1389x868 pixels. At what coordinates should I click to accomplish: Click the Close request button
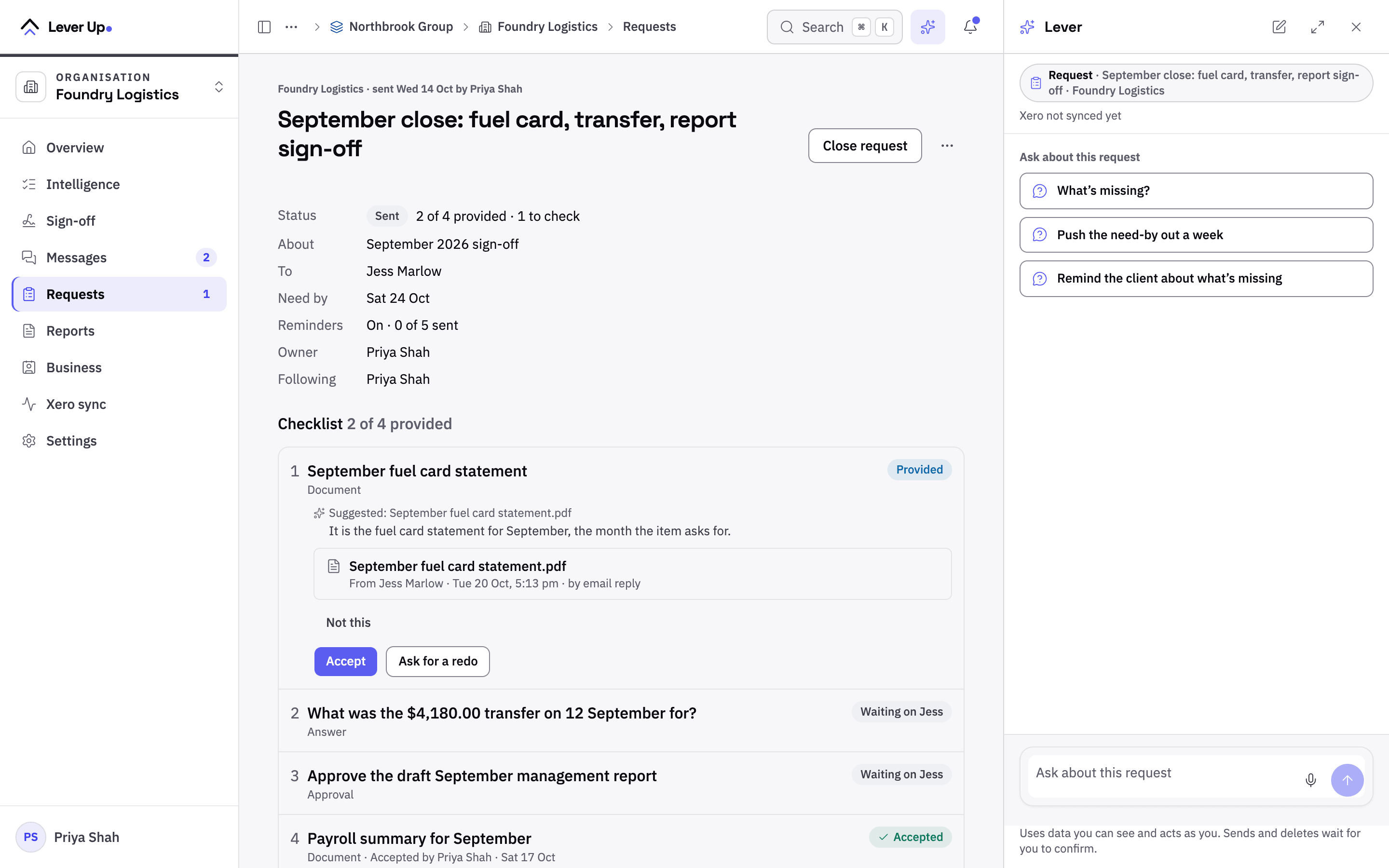pyautogui.click(x=864, y=146)
